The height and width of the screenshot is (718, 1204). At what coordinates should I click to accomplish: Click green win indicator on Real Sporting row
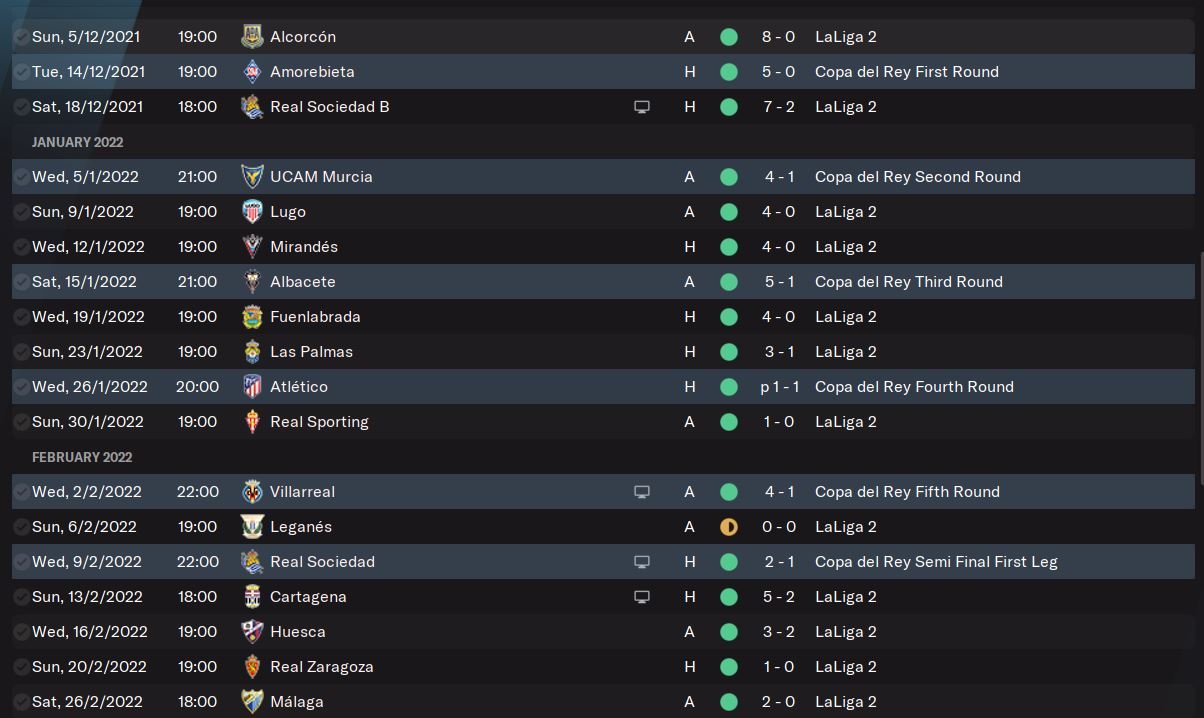(x=728, y=422)
